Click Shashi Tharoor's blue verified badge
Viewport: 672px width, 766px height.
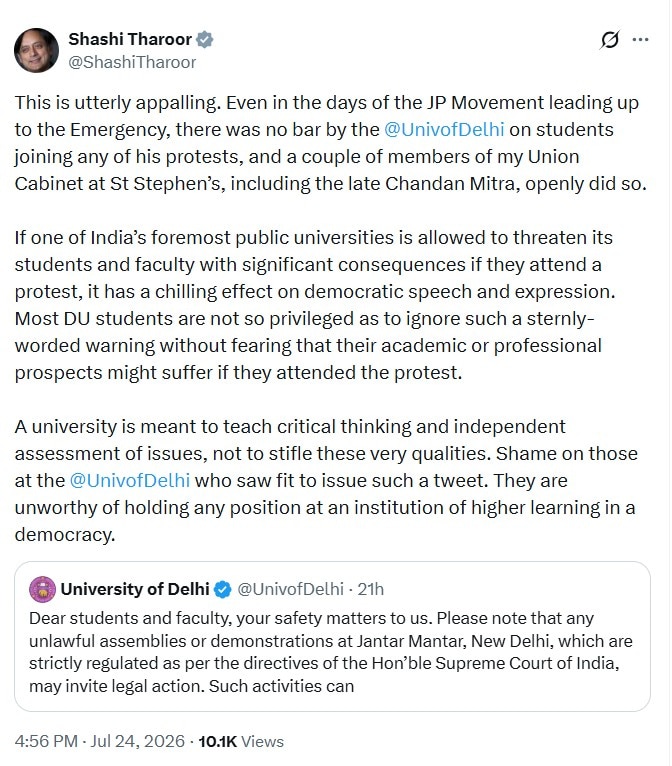pos(205,39)
